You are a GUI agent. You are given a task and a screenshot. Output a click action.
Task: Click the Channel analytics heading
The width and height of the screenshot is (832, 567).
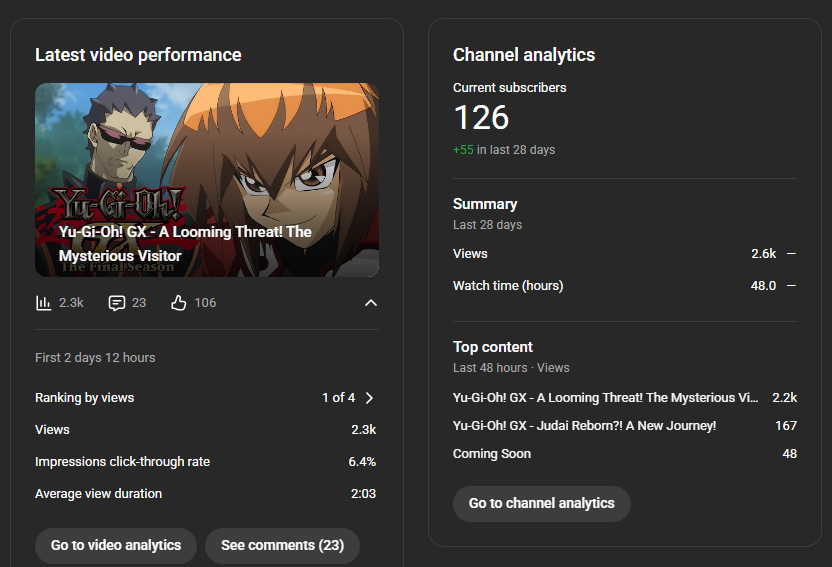[x=524, y=55]
